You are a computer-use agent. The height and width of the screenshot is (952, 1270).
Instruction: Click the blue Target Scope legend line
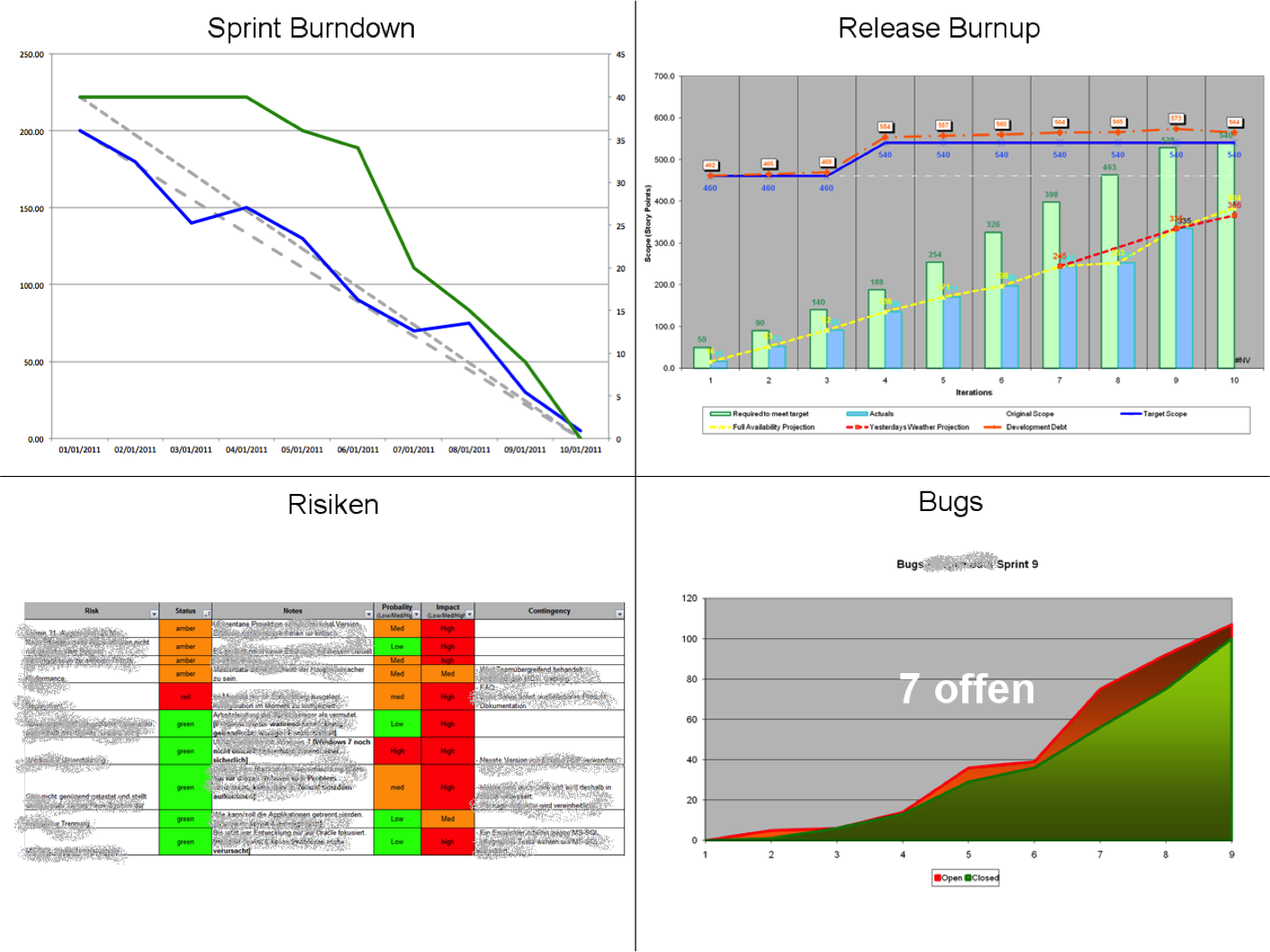(x=1130, y=414)
